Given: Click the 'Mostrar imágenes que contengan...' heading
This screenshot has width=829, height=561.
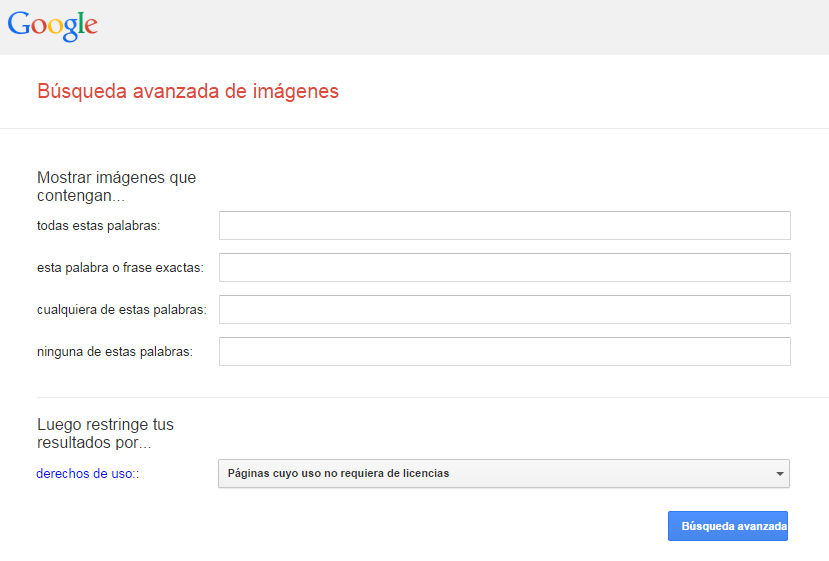Looking at the screenshot, I should 116,187.
